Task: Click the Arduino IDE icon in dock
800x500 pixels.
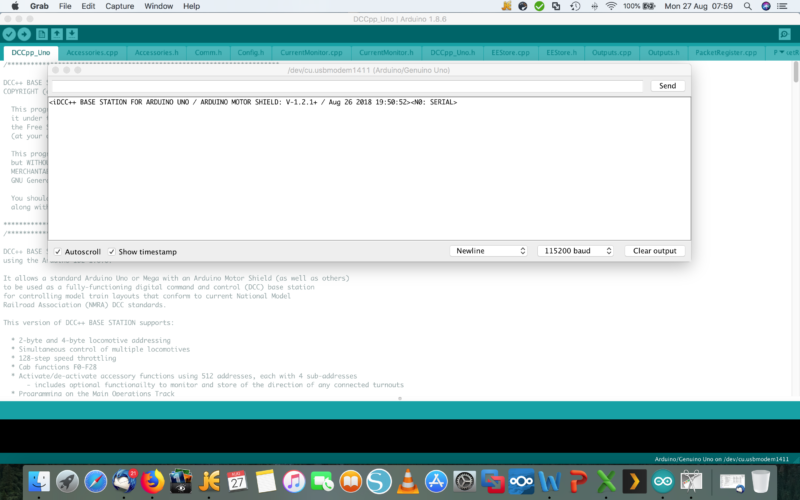Action: 663,481
